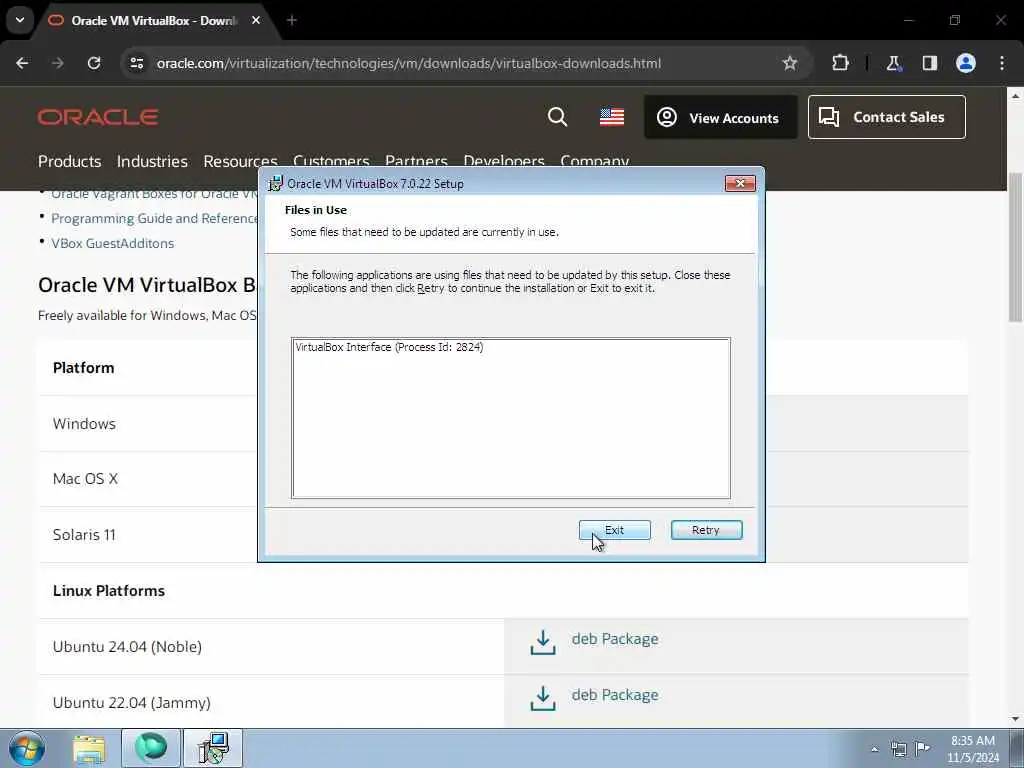The height and width of the screenshot is (768, 1024).
Task: Select the VirtualBox setup taskbar icon
Action: 213,748
